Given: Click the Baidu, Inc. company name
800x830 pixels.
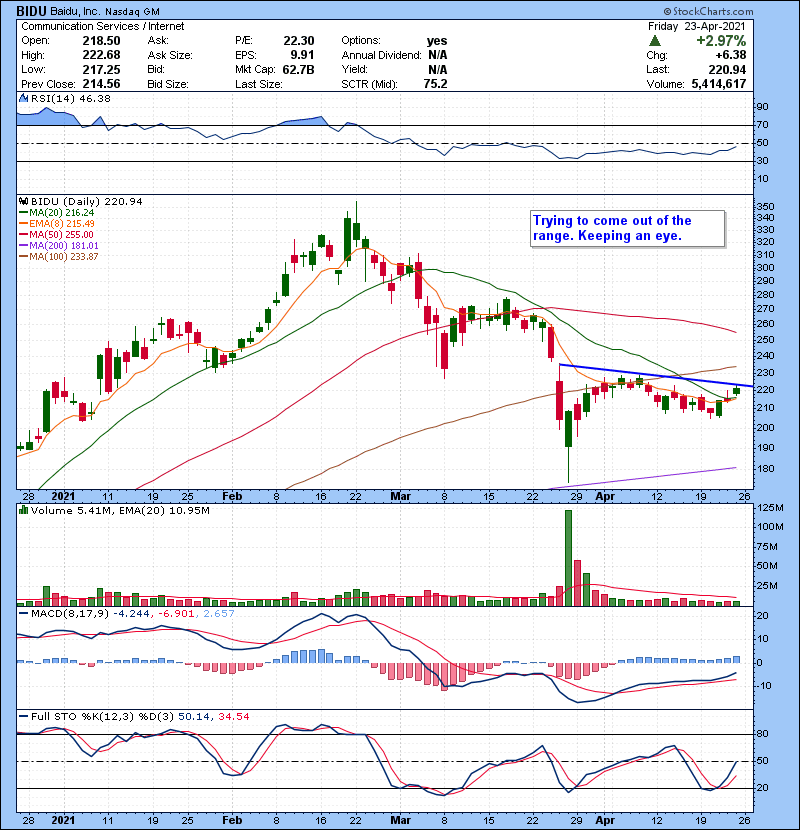Looking at the screenshot, I should pyautogui.click(x=75, y=12).
